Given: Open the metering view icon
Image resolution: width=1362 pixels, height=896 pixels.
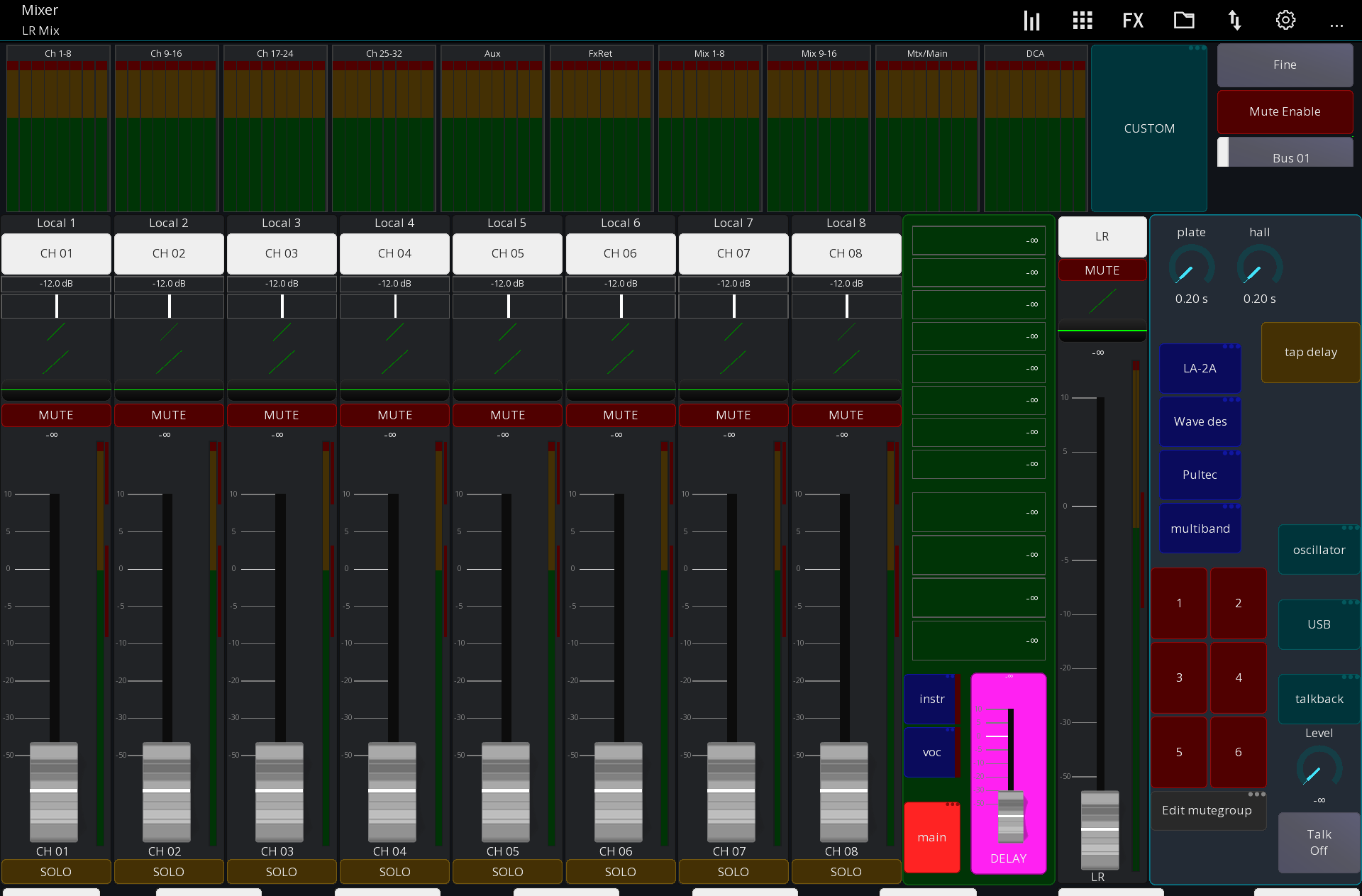Looking at the screenshot, I should 1031,20.
